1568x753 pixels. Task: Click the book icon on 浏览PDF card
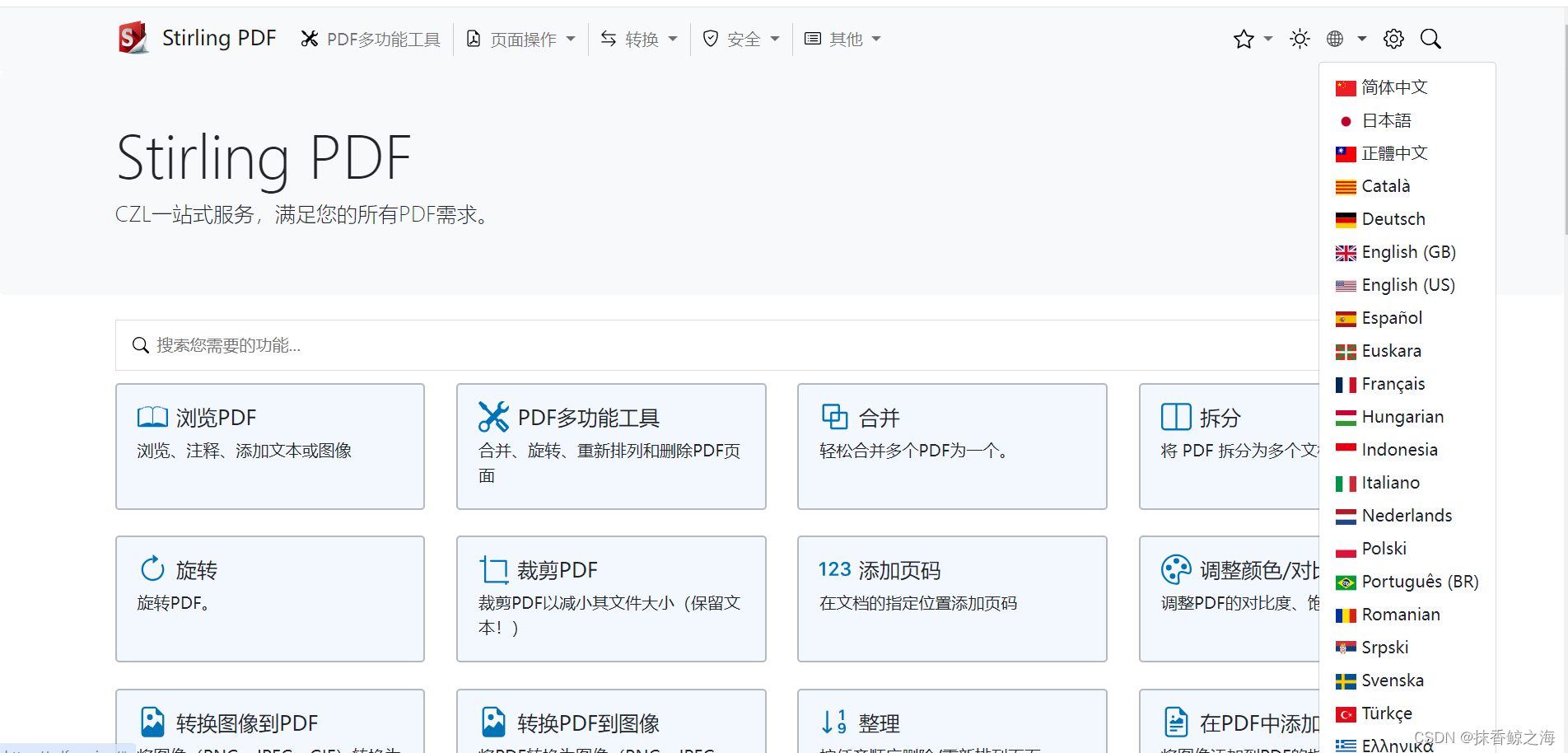pos(152,417)
